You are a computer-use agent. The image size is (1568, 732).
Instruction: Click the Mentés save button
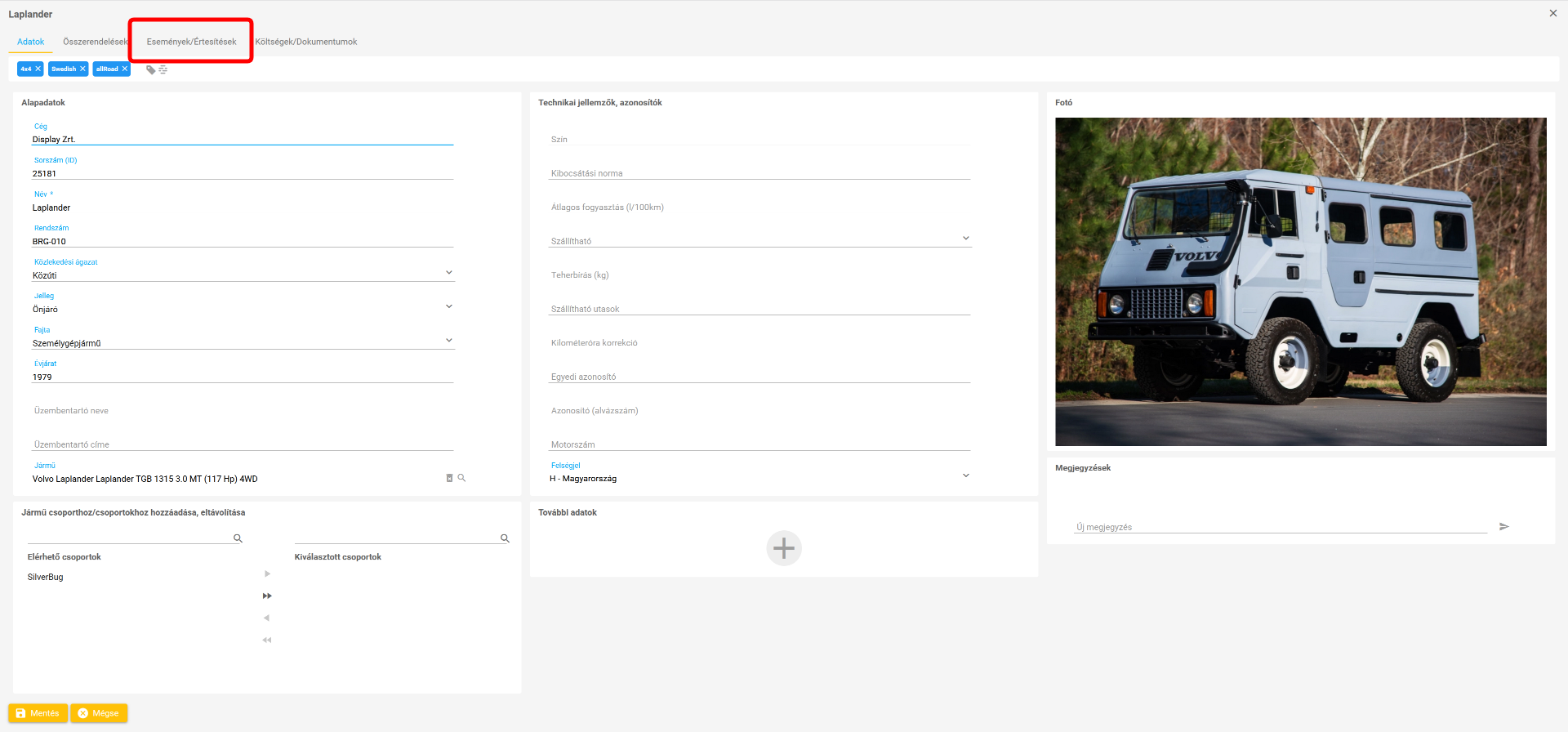(x=38, y=713)
